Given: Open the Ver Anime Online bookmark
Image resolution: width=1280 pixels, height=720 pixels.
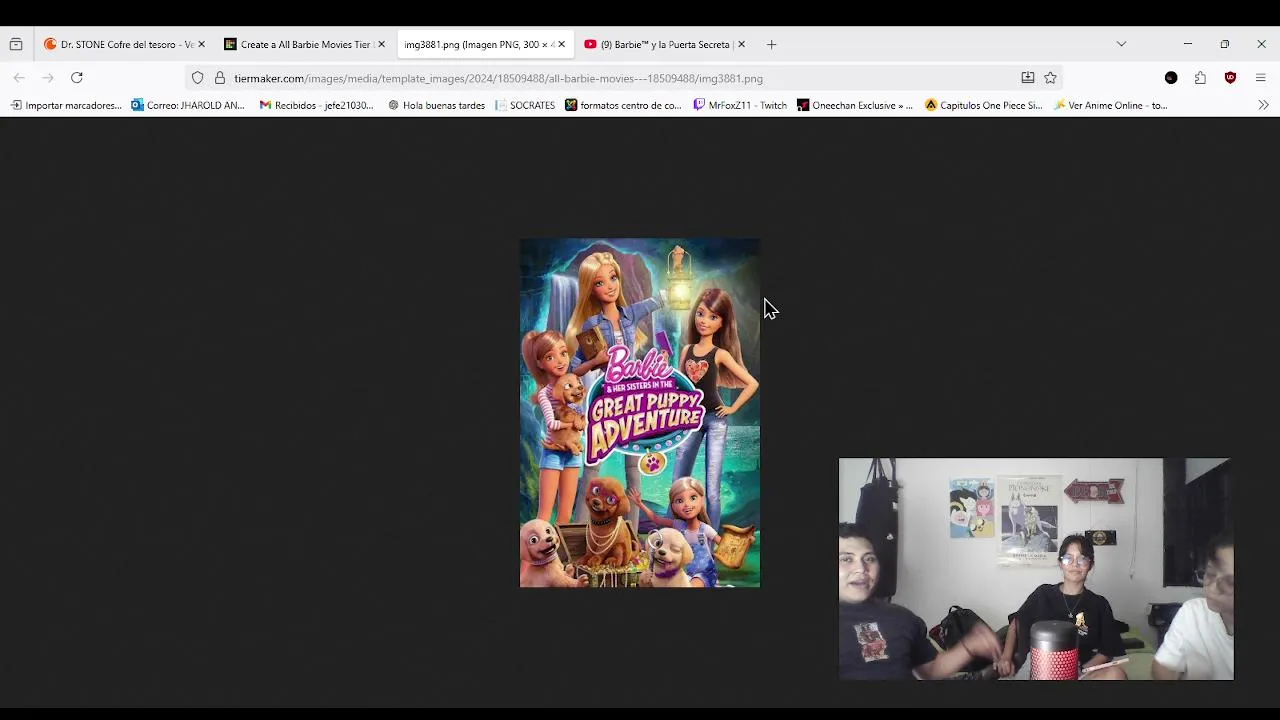Looking at the screenshot, I should point(1110,105).
